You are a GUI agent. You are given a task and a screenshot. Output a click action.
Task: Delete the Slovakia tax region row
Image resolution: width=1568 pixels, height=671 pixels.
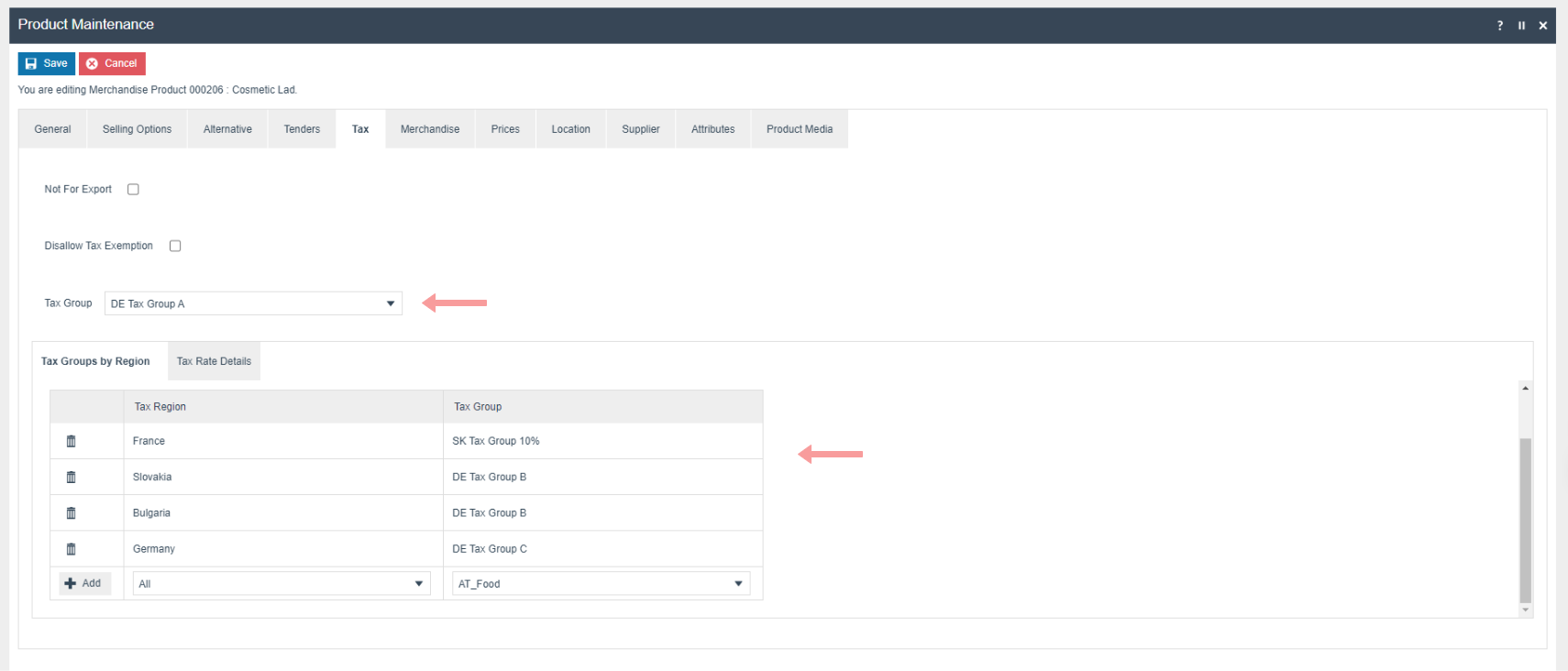click(71, 477)
